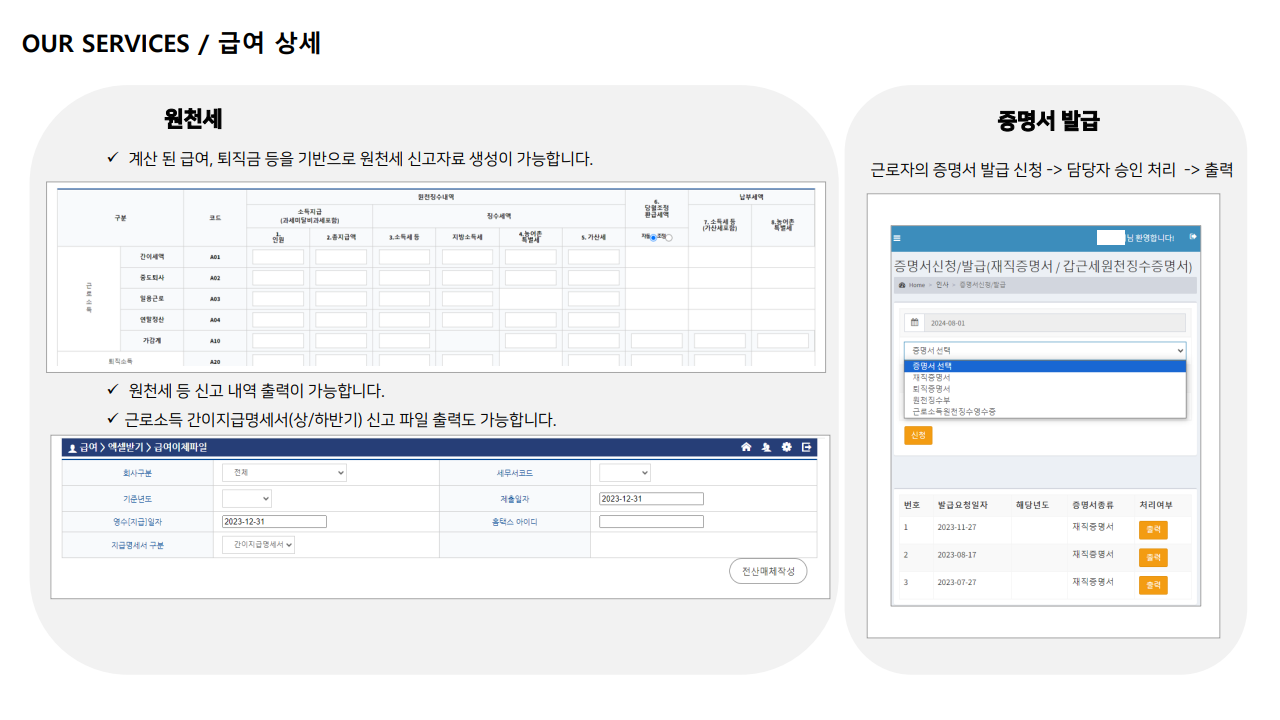
Task: Click the orange 신청 button
Action: 918,435
